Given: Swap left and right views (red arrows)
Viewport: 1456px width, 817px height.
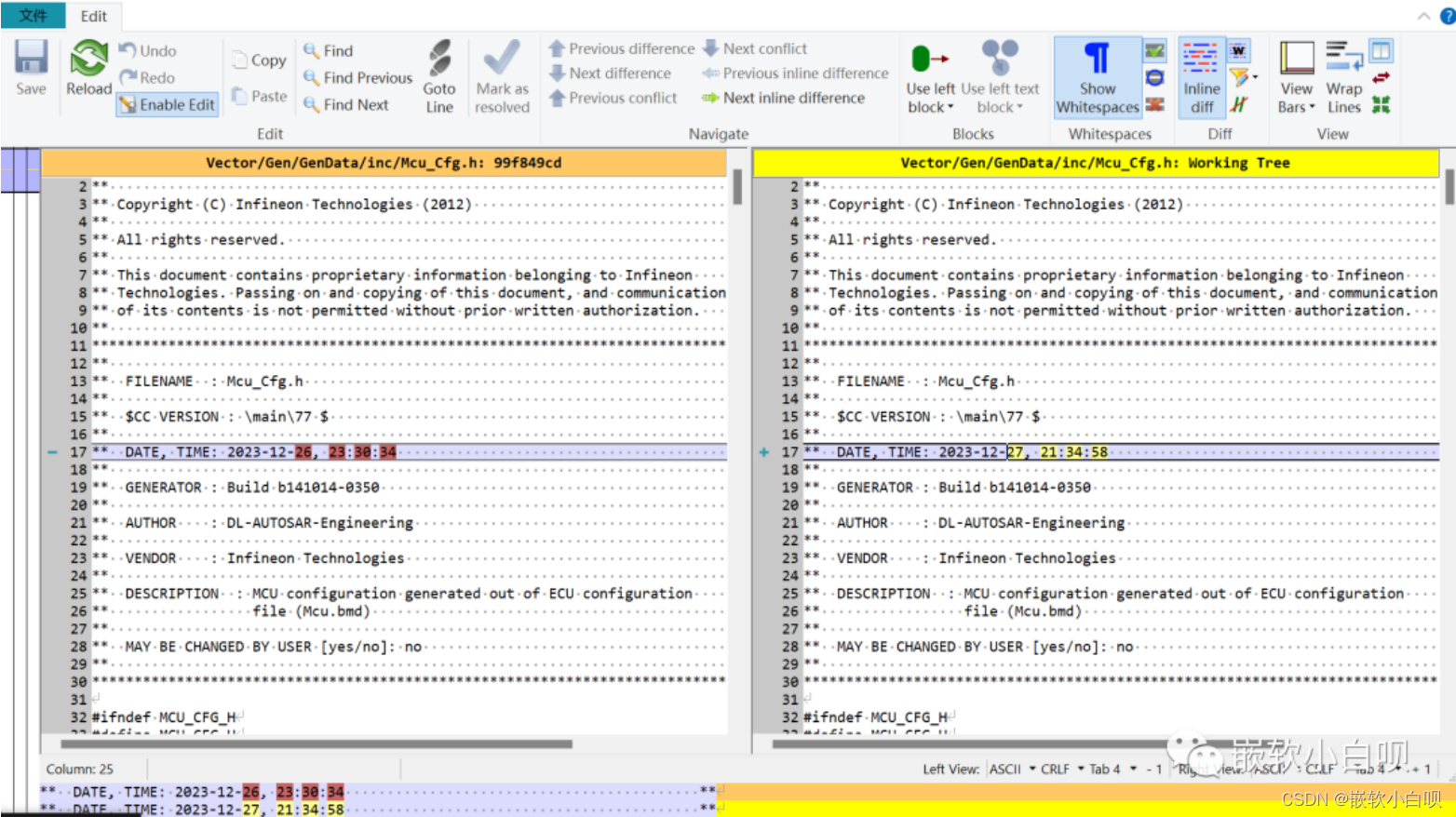Looking at the screenshot, I should click(1382, 77).
